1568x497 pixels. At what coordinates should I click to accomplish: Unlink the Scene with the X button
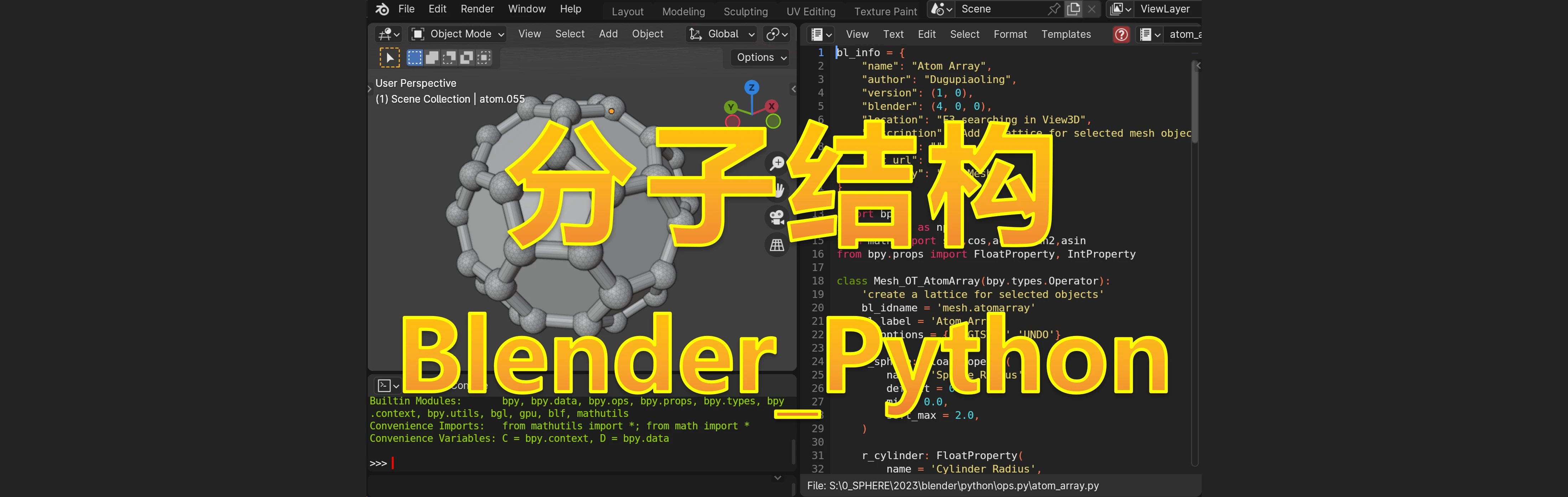[x=1092, y=9]
